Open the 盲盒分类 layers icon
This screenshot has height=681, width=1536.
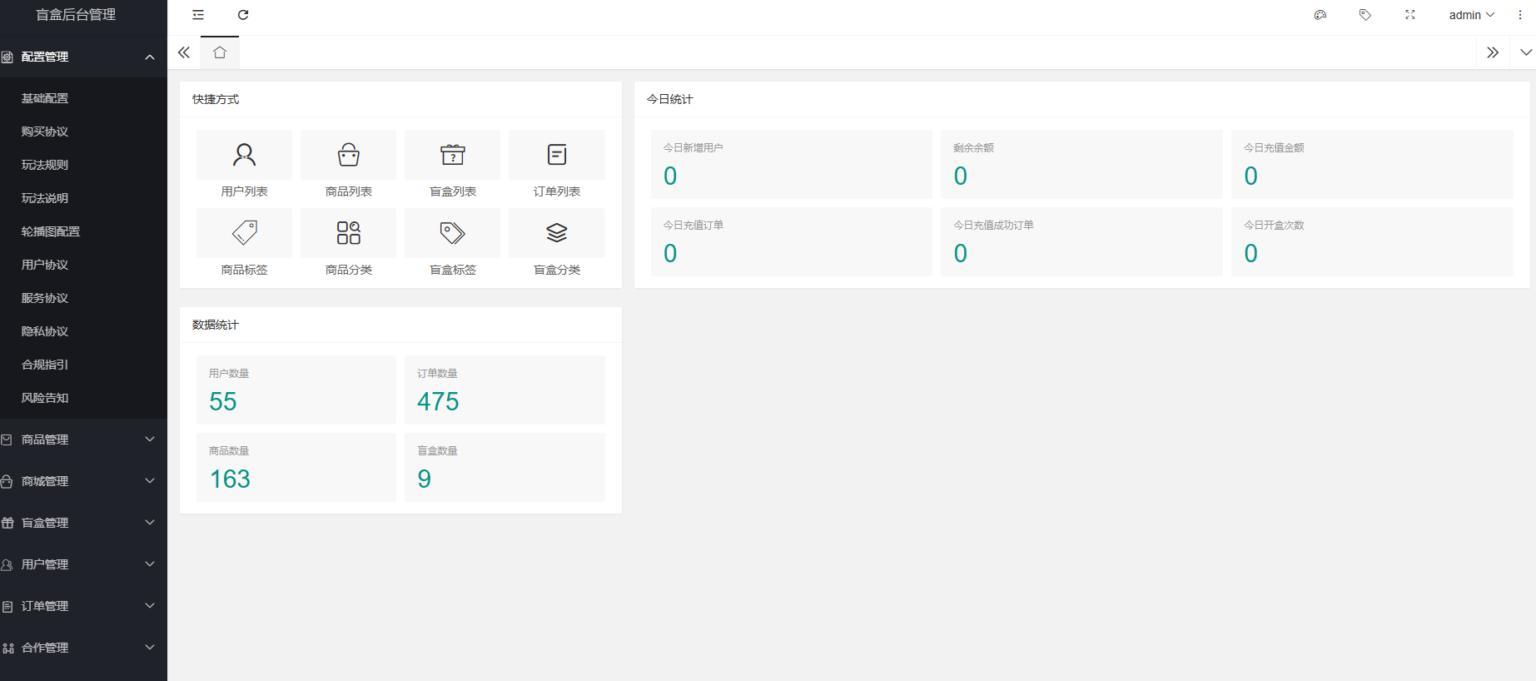click(x=556, y=233)
